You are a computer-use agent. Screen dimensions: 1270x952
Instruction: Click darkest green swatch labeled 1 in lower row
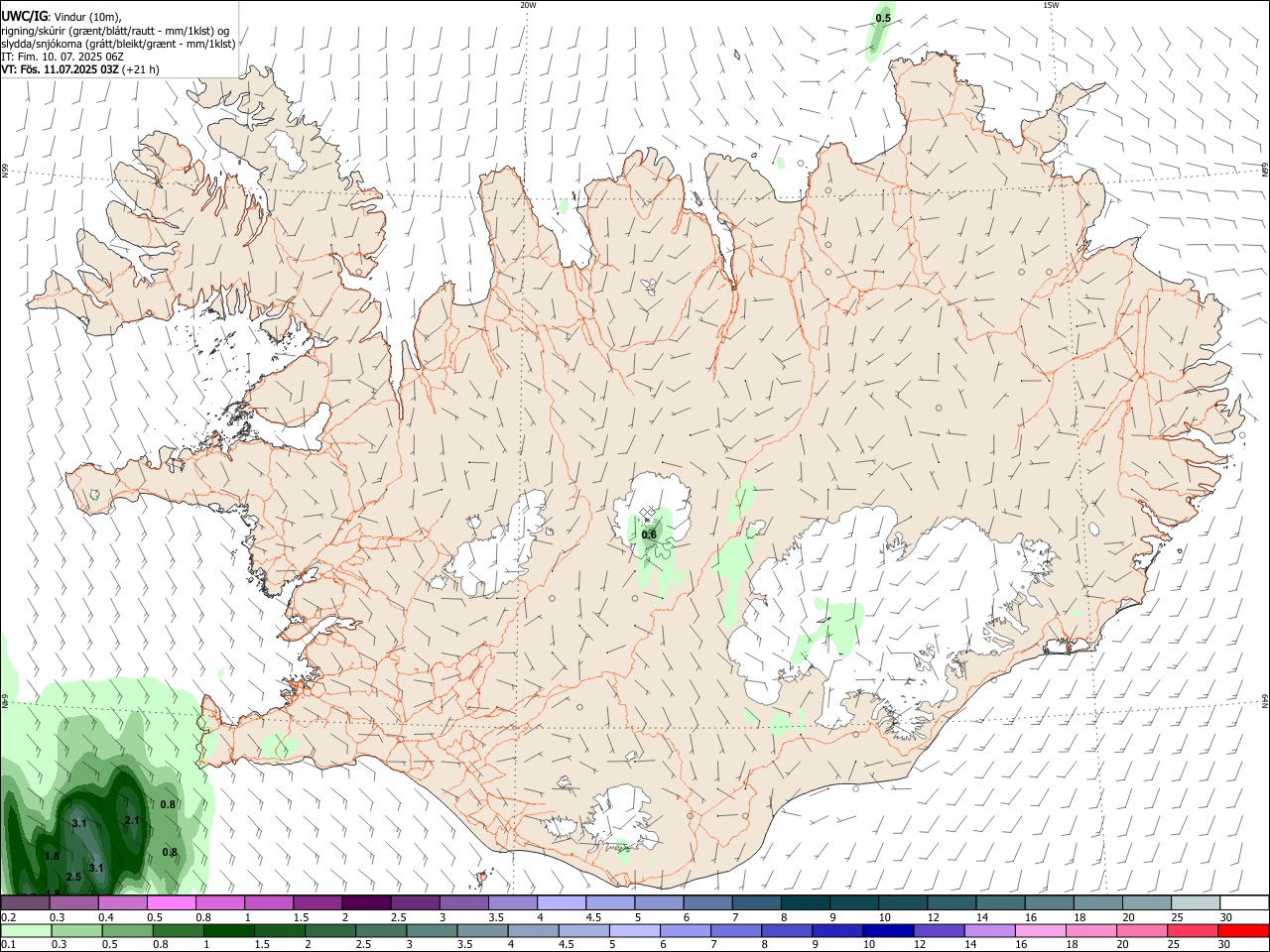click(228, 930)
